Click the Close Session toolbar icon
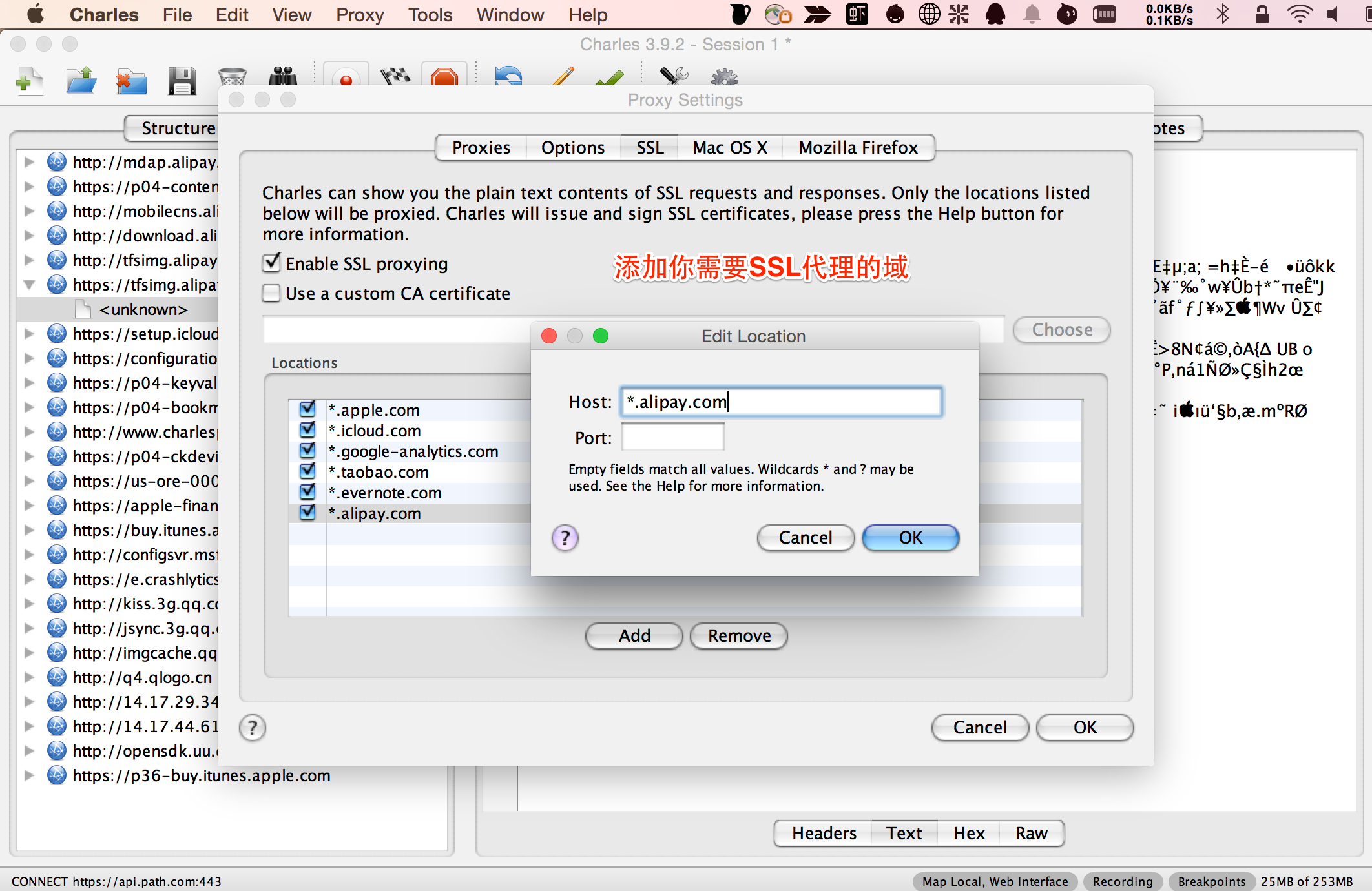The image size is (1372, 891). 132,81
